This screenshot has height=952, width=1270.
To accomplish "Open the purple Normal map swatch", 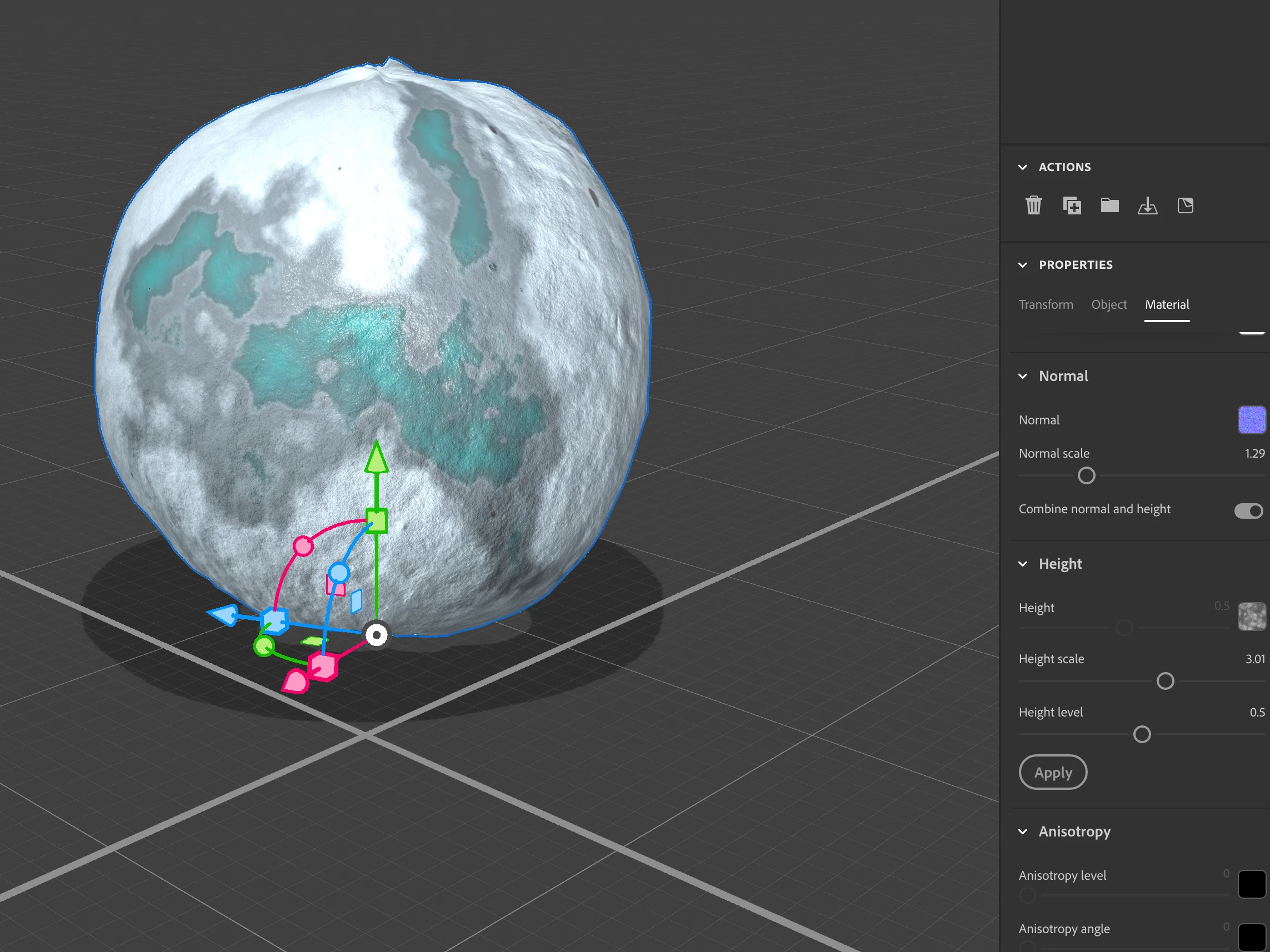I will pyautogui.click(x=1251, y=420).
